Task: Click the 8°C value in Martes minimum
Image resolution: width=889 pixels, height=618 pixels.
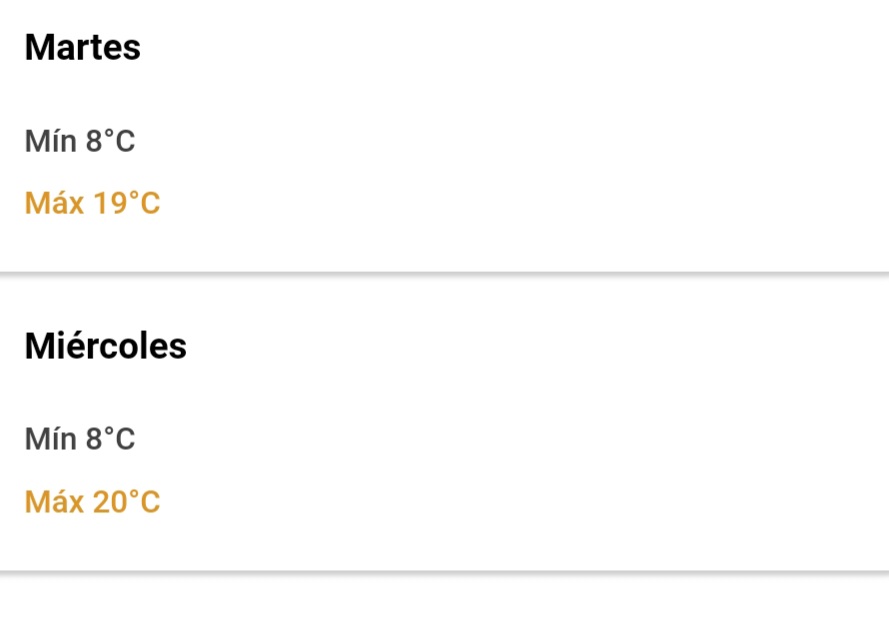Action: (x=111, y=141)
